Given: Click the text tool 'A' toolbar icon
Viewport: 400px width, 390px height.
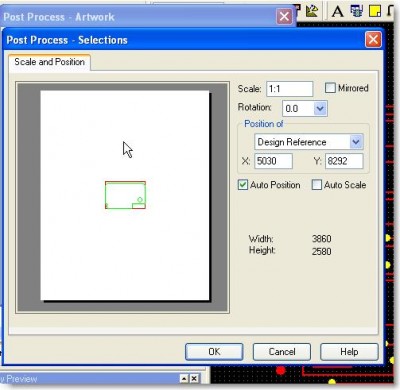Looking at the screenshot, I should [337, 12].
